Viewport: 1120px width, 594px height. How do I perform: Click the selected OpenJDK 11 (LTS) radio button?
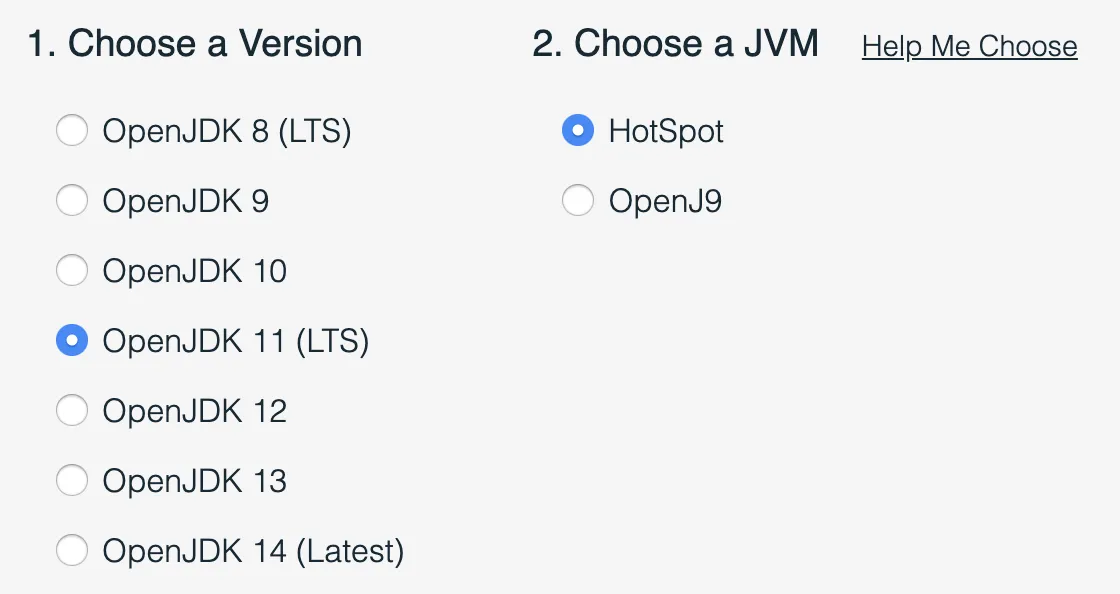click(x=72, y=341)
